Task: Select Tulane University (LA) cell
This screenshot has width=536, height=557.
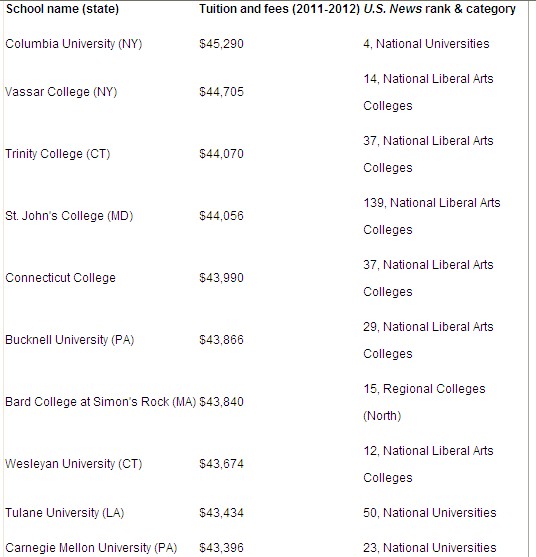Action: click(x=65, y=513)
